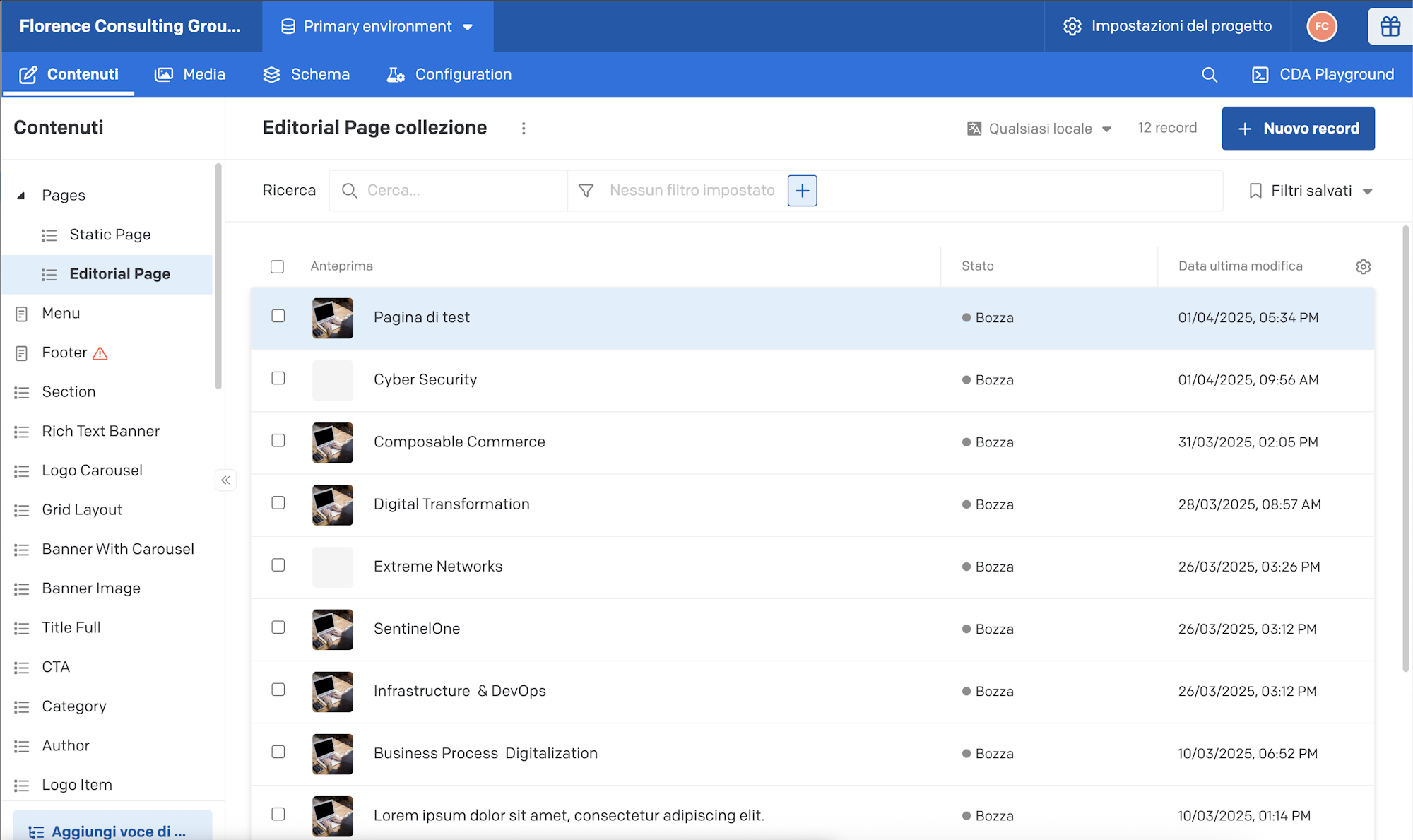Open the FC user avatar menu
1413x840 pixels.
pos(1322,26)
